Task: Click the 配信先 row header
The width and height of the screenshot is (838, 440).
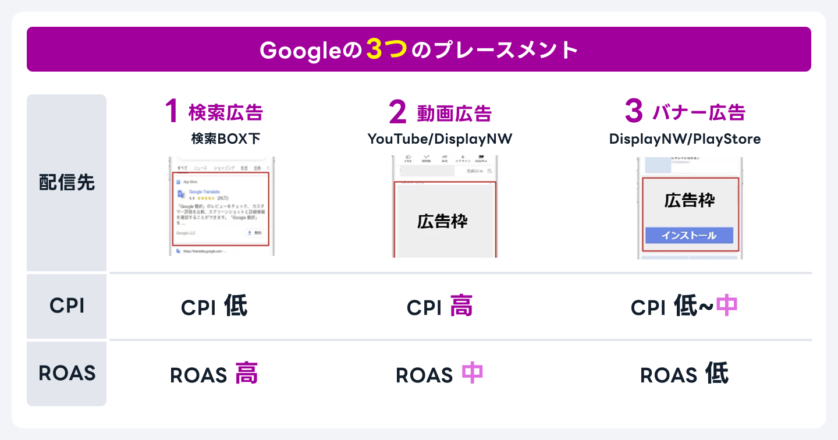Action: click(x=67, y=183)
